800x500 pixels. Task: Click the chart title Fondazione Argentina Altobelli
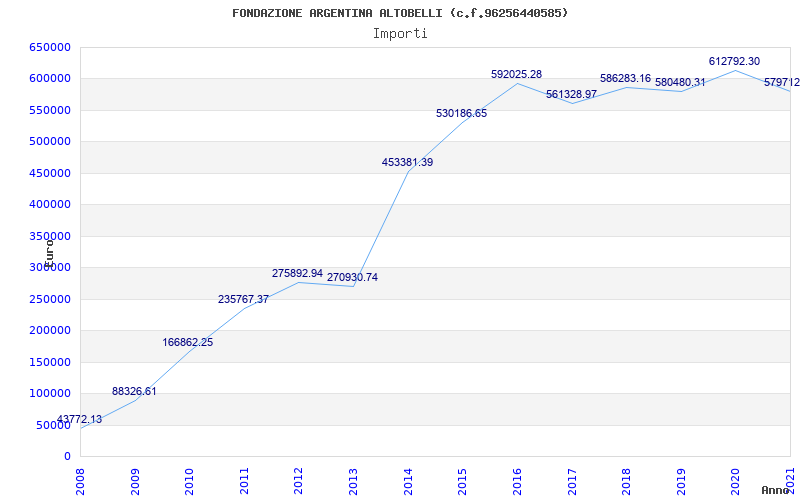pyautogui.click(x=400, y=13)
